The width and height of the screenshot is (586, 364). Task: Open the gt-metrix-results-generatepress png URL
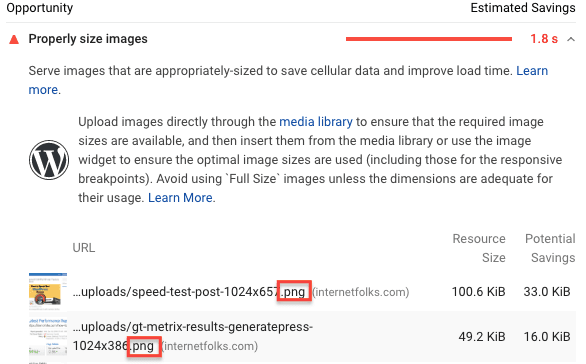(193, 336)
